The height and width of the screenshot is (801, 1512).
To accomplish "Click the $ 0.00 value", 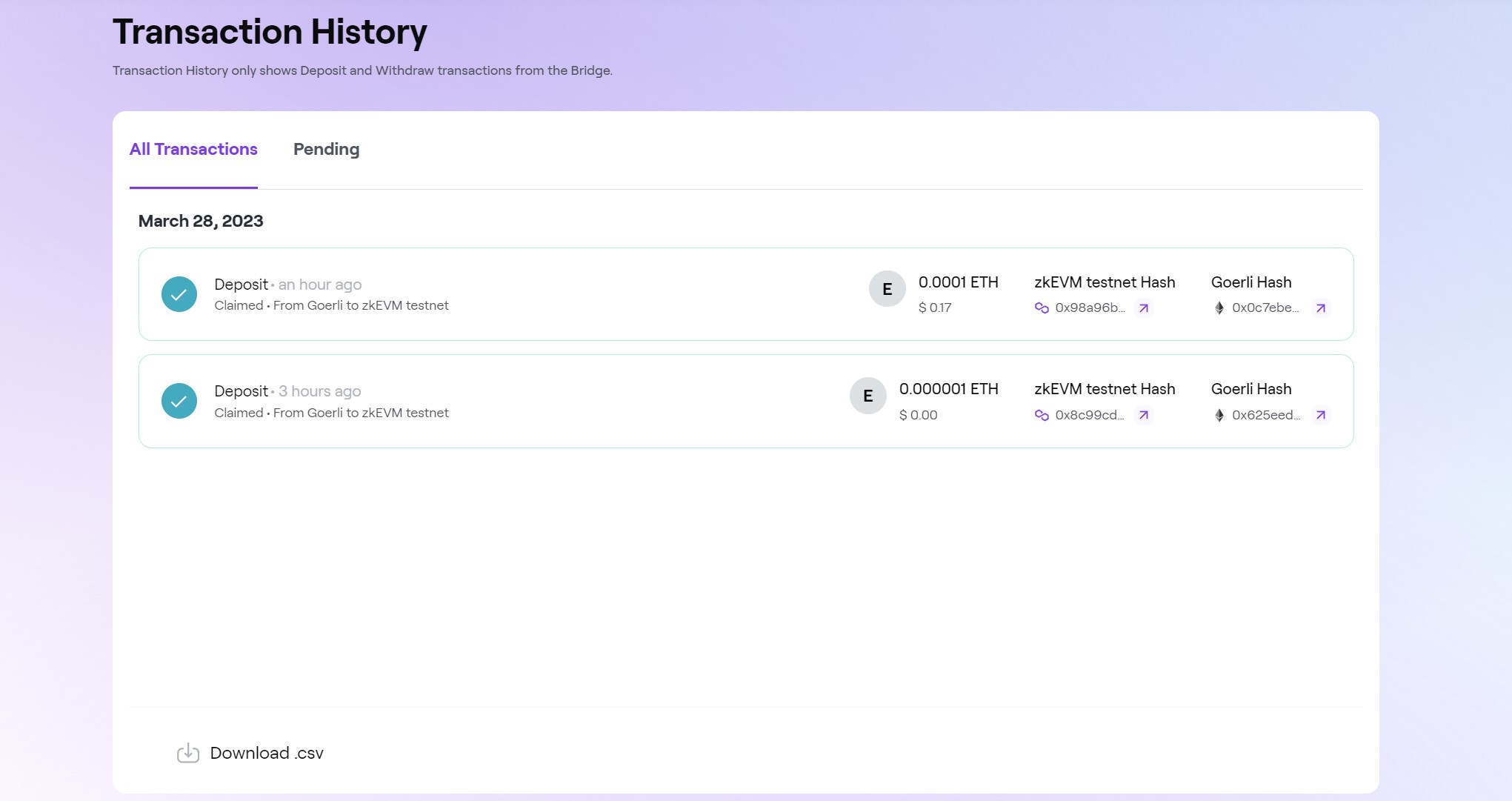I will pyautogui.click(x=919, y=415).
